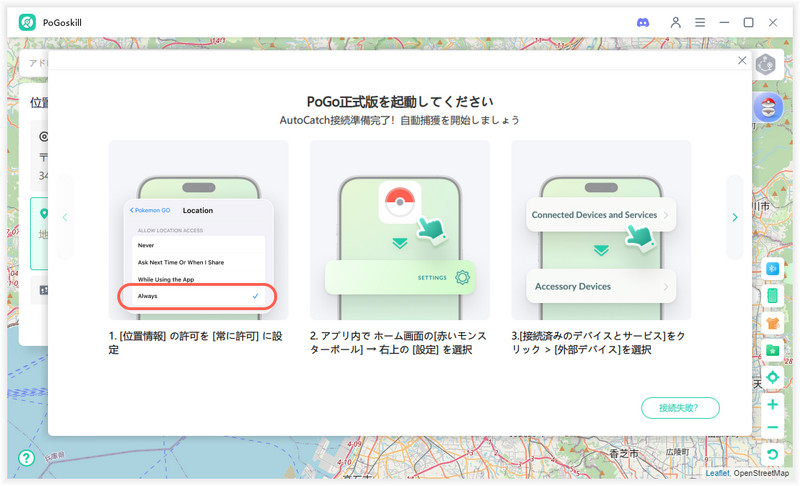The height and width of the screenshot is (486, 800).
Task: Minimize the PoGoskill window
Action: (724, 22)
